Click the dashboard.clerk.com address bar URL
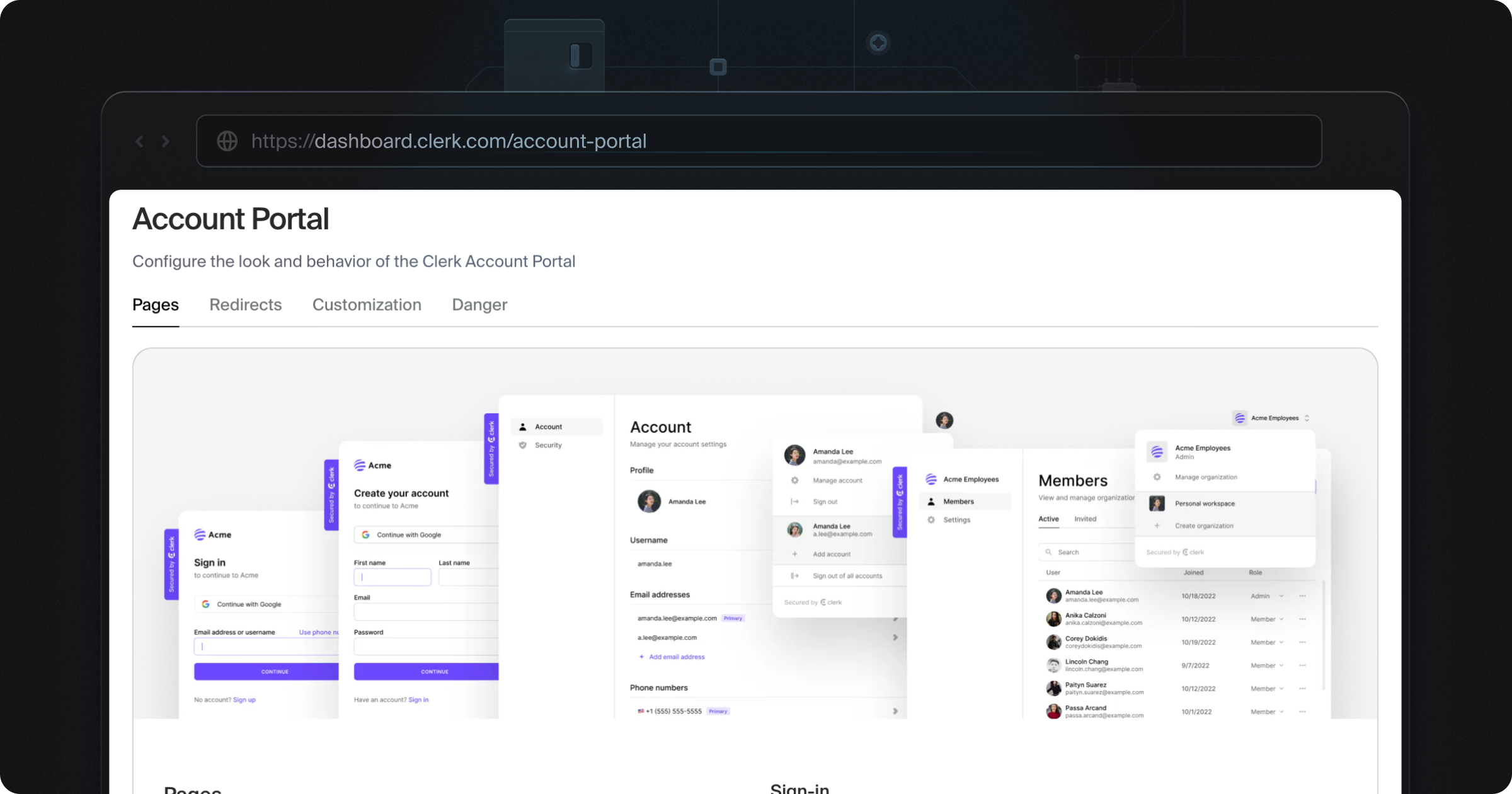 coord(449,141)
